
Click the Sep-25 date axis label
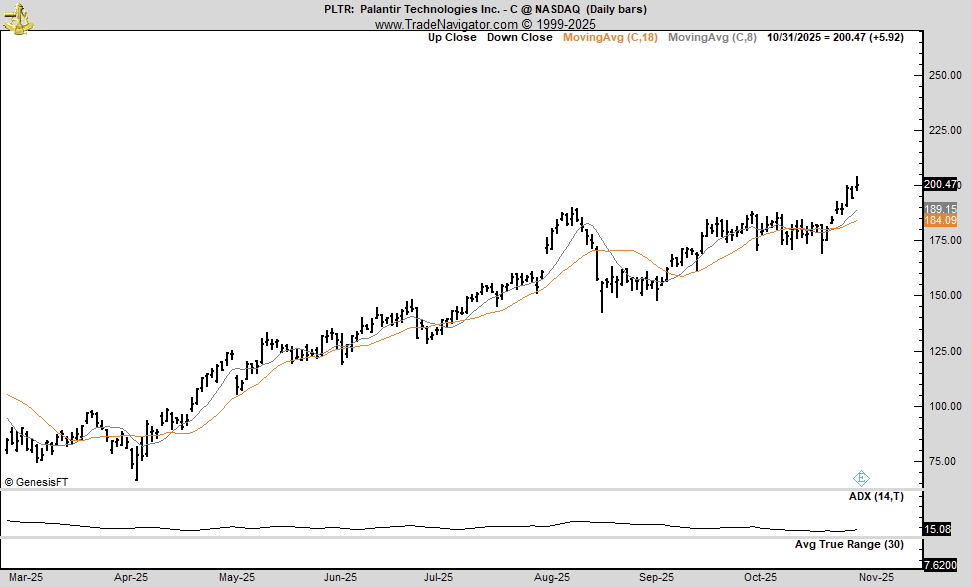point(656,577)
